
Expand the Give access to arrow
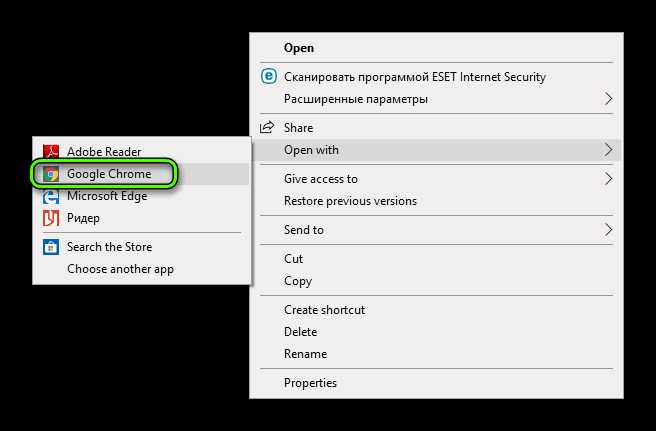608,179
